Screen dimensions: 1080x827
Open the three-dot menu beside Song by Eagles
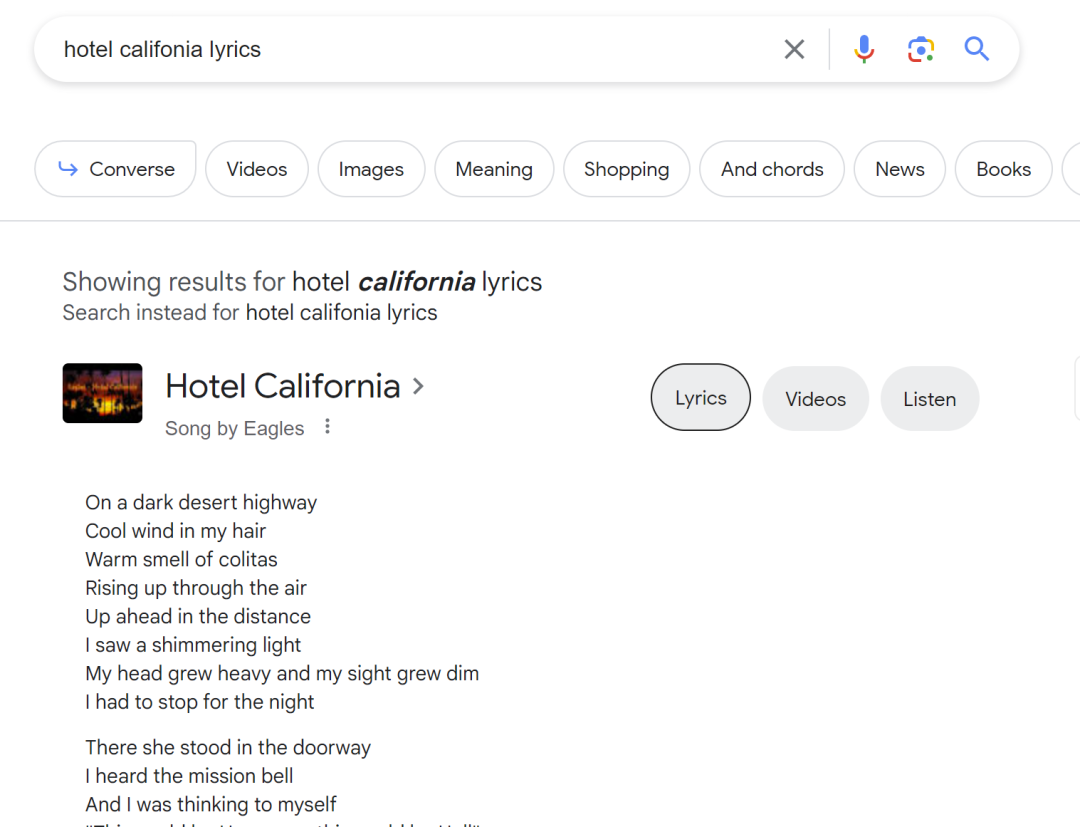point(327,427)
